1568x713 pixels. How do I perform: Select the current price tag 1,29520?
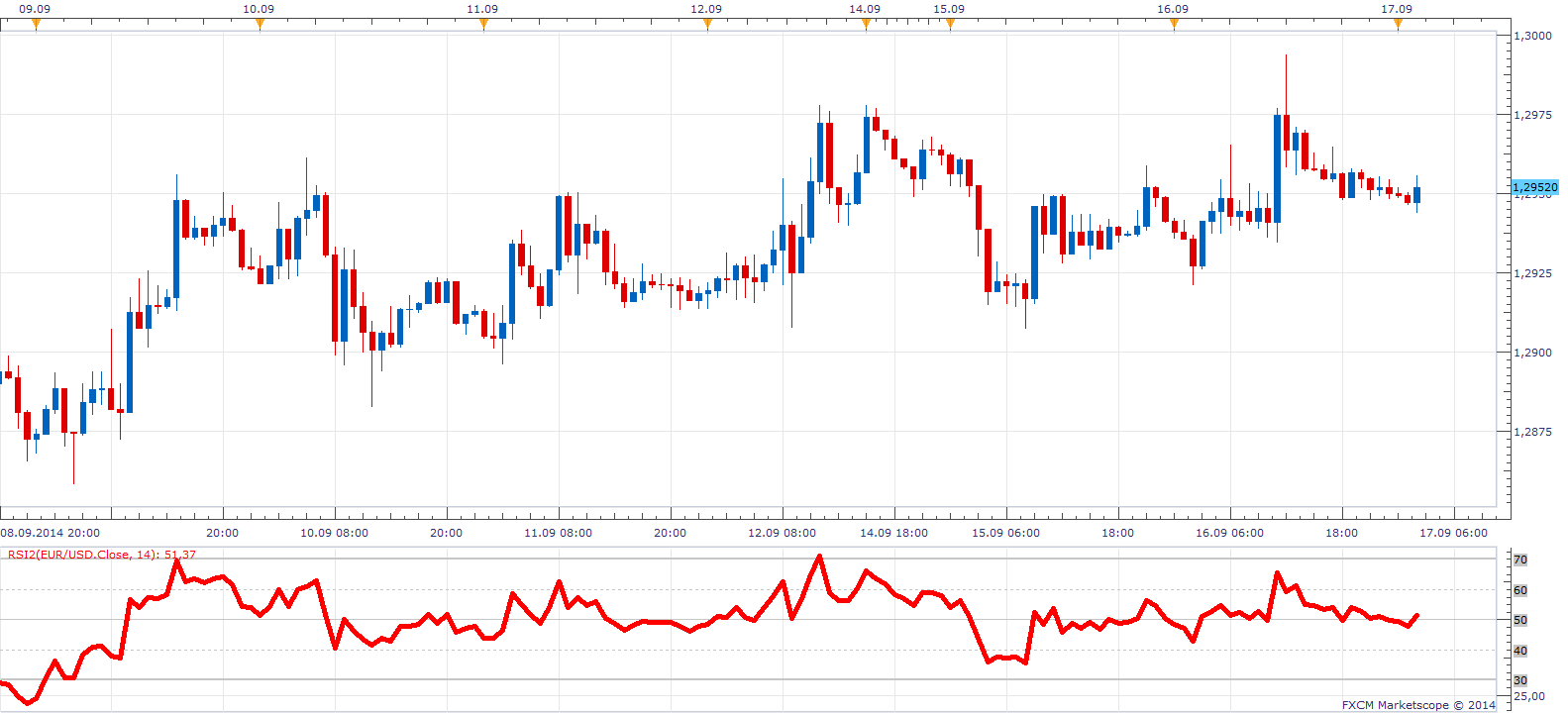click(x=1535, y=187)
